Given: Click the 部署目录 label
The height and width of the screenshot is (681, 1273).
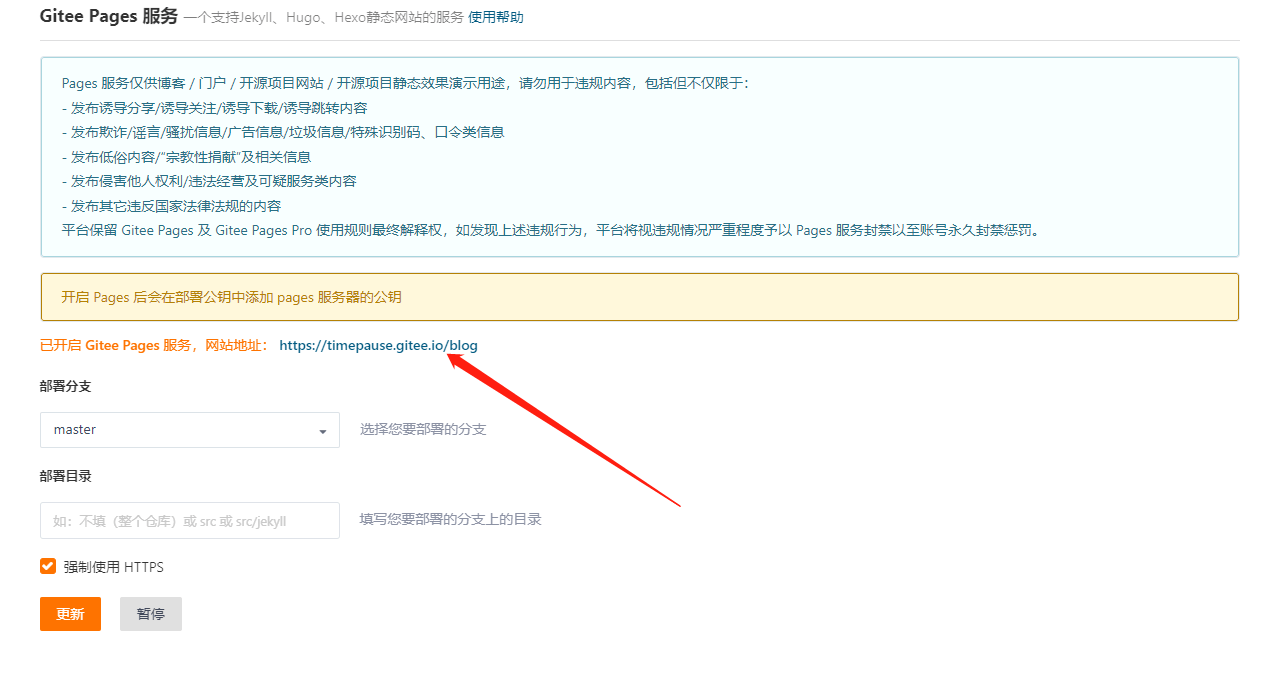Looking at the screenshot, I should (66, 476).
